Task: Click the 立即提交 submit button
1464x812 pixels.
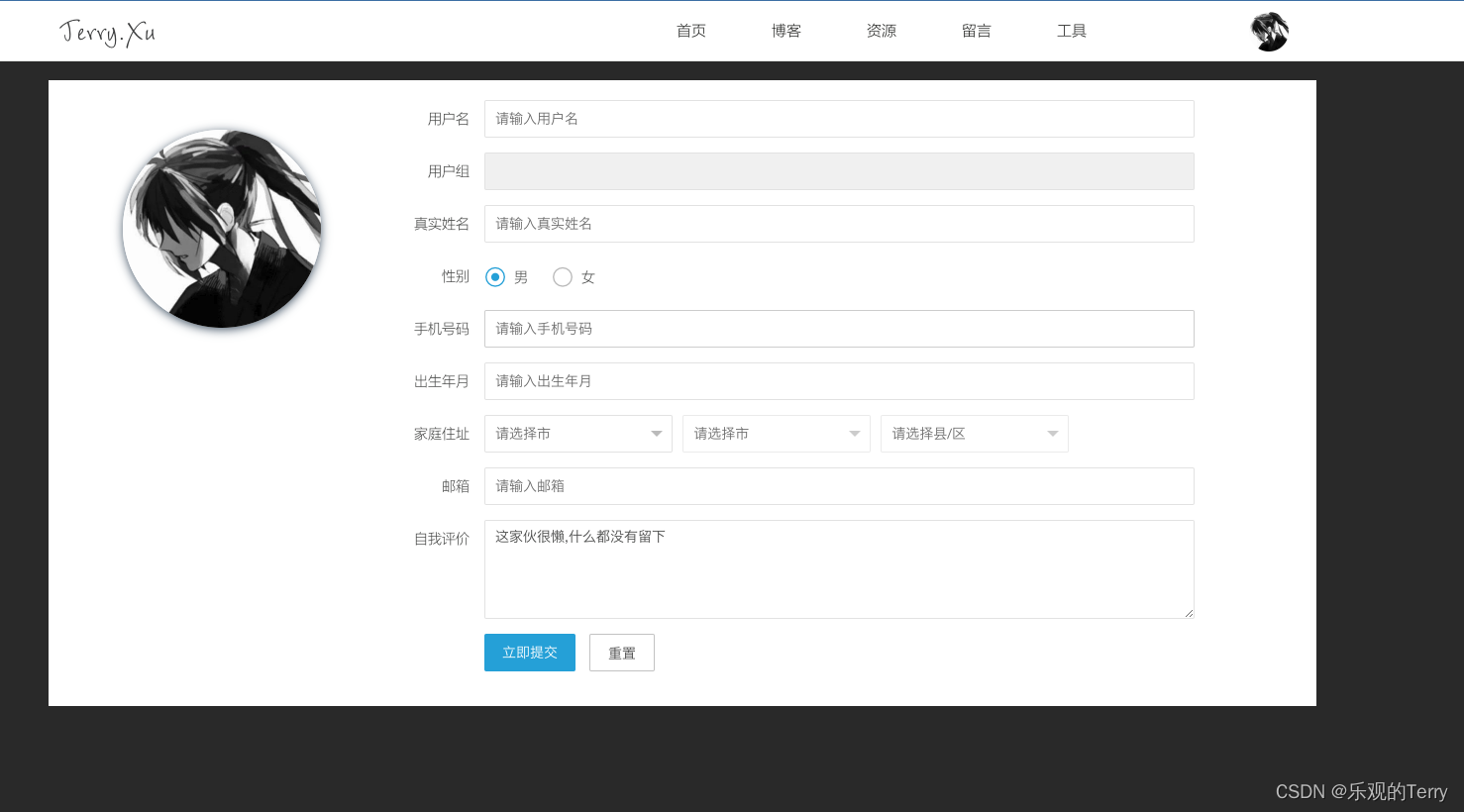Action: coord(530,653)
